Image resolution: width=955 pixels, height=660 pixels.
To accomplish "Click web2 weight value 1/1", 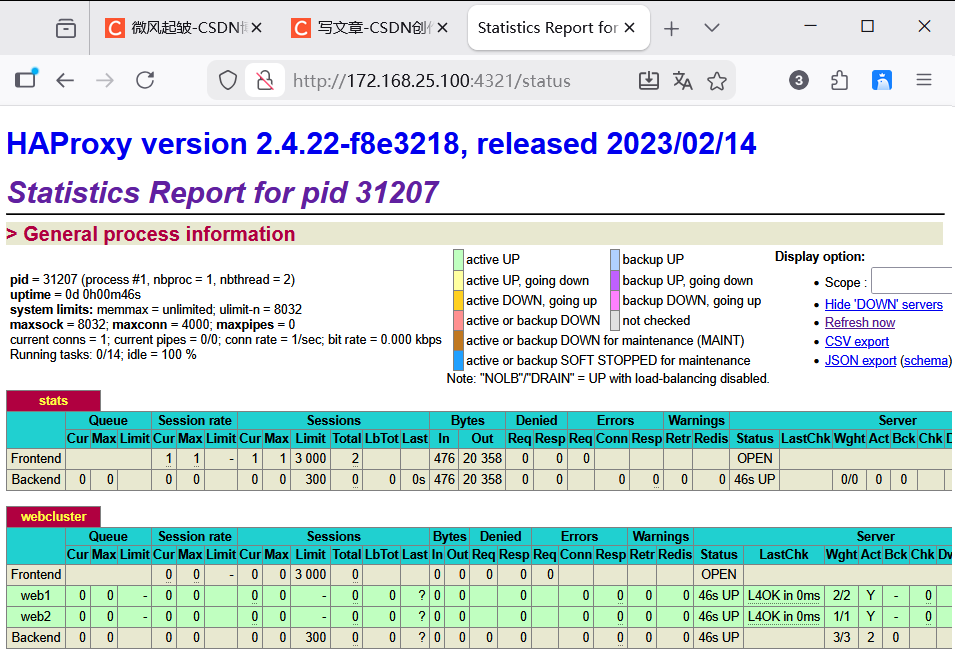I will point(841,617).
